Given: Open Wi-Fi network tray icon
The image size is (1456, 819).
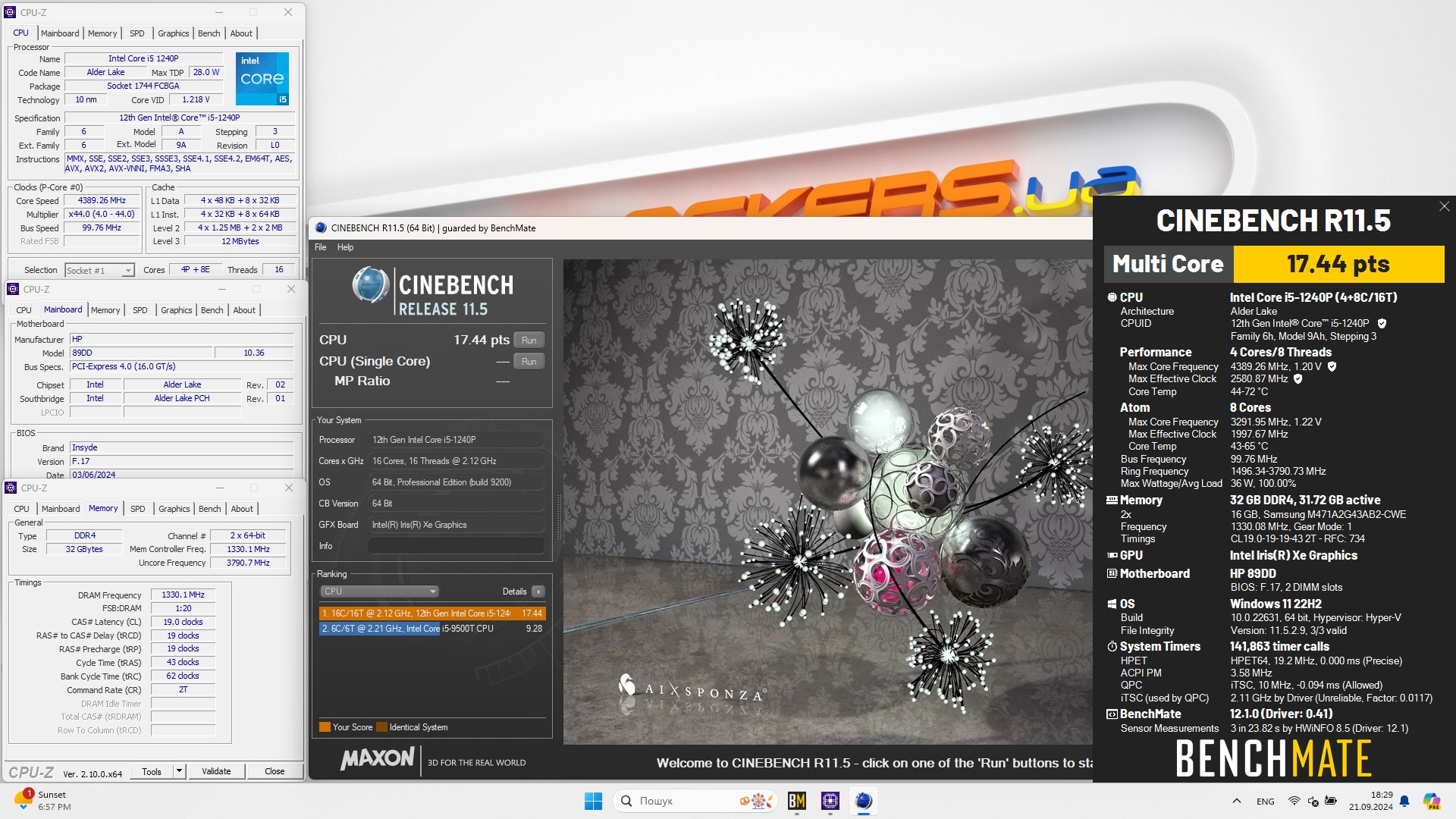Looking at the screenshot, I should [1294, 801].
